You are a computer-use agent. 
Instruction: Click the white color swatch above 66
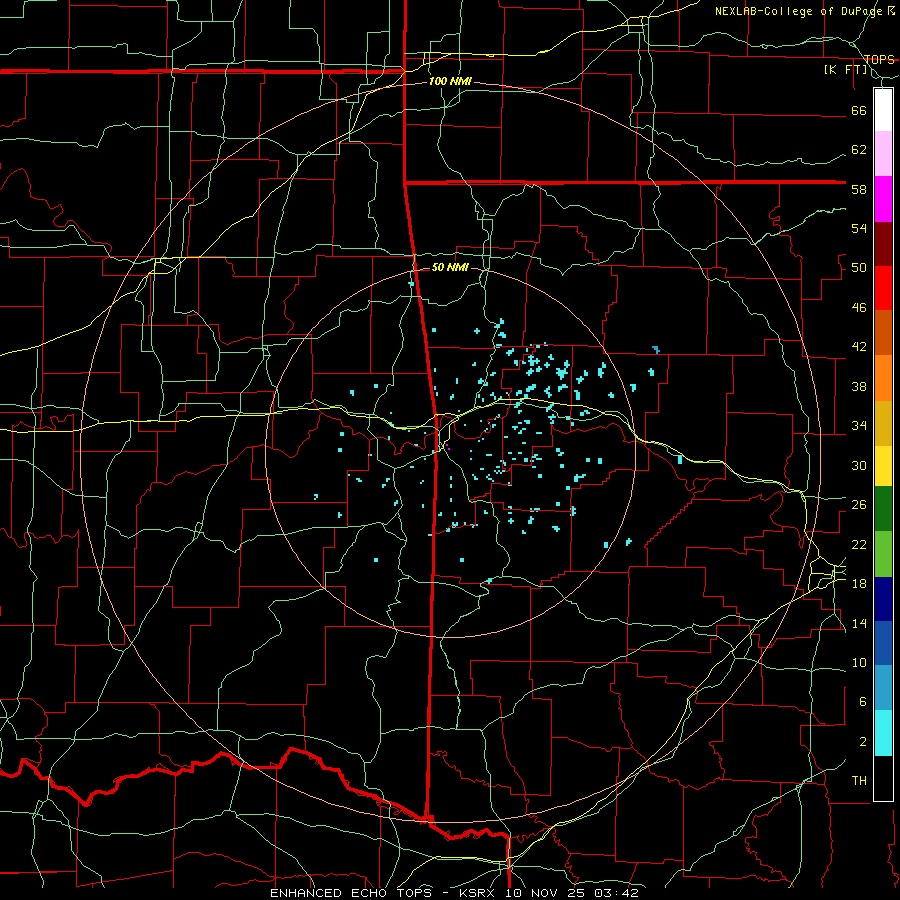click(x=883, y=110)
